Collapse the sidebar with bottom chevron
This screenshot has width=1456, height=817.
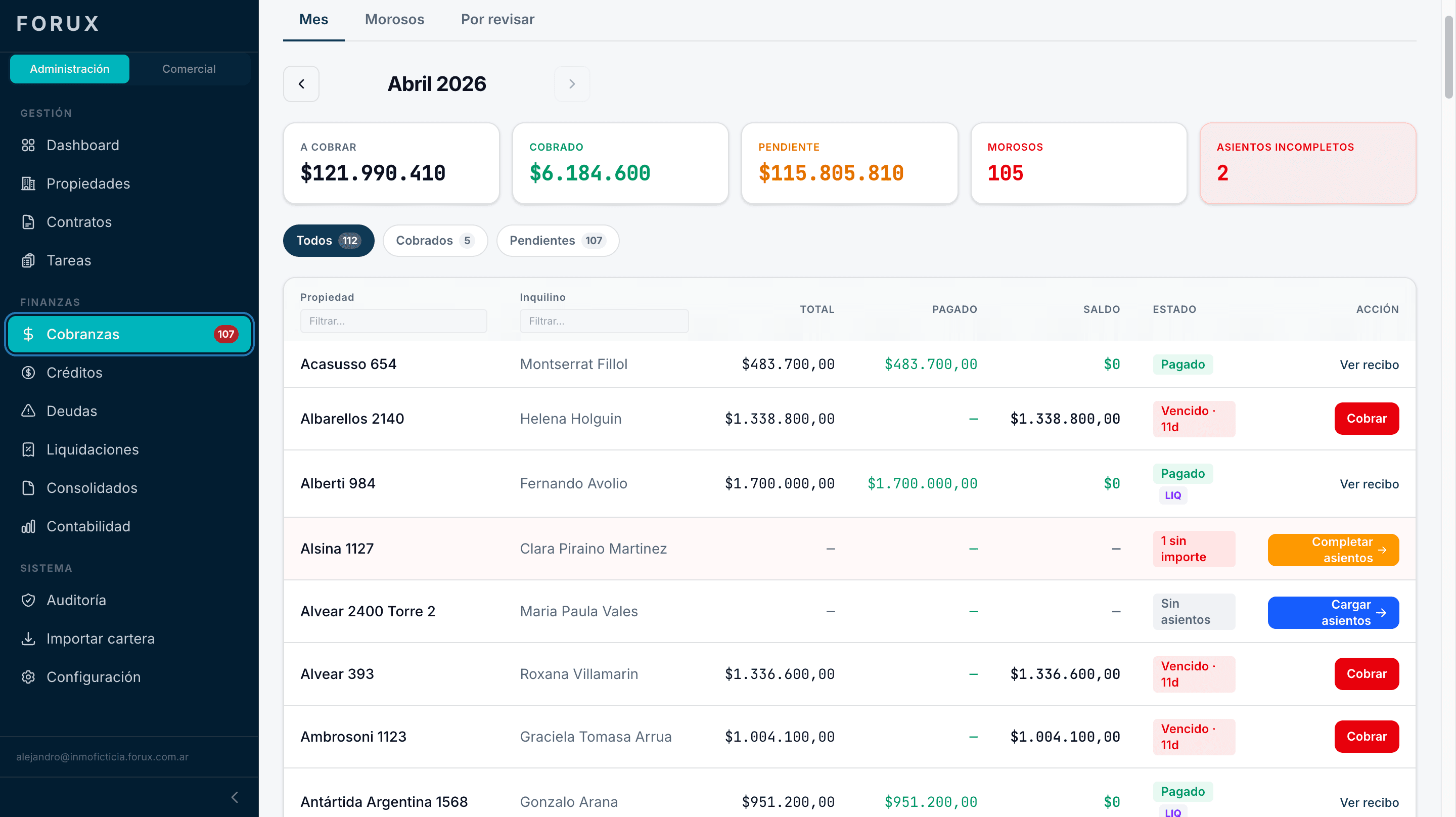(x=235, y=797)
